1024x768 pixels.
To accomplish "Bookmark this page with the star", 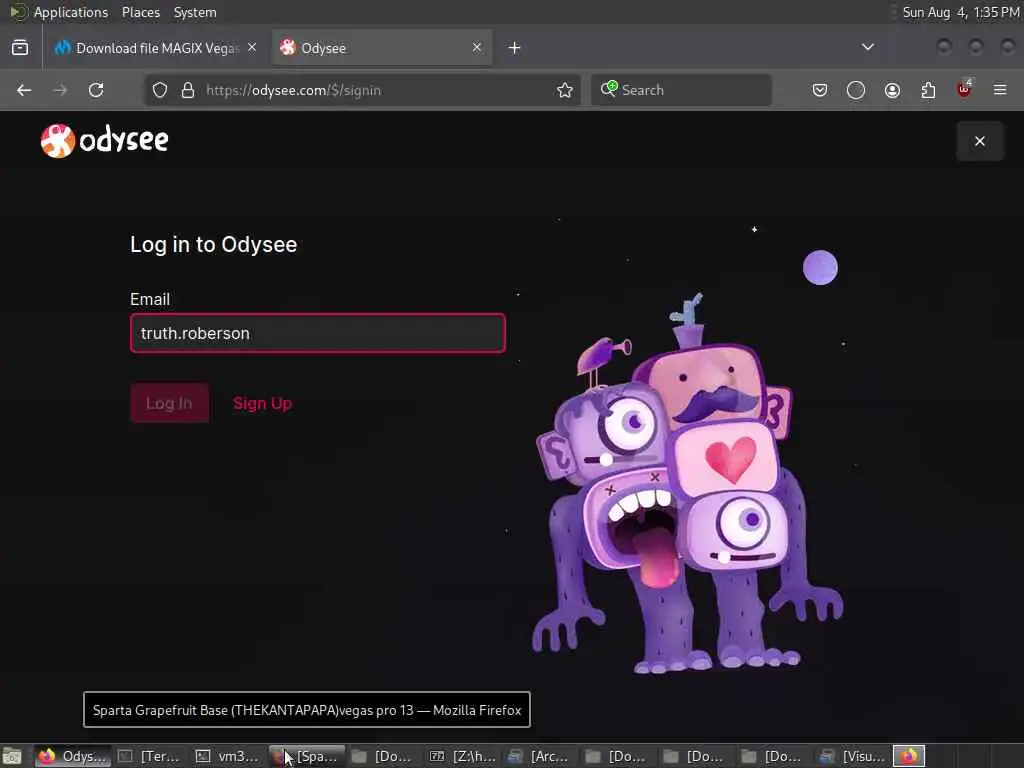I will [565, 90].
